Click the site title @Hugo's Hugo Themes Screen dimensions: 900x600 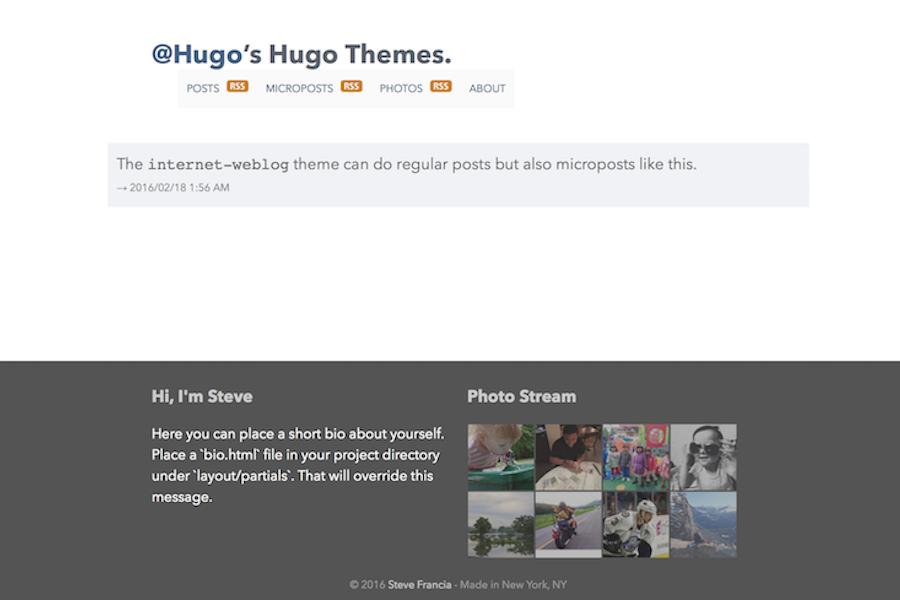point(303,53)
